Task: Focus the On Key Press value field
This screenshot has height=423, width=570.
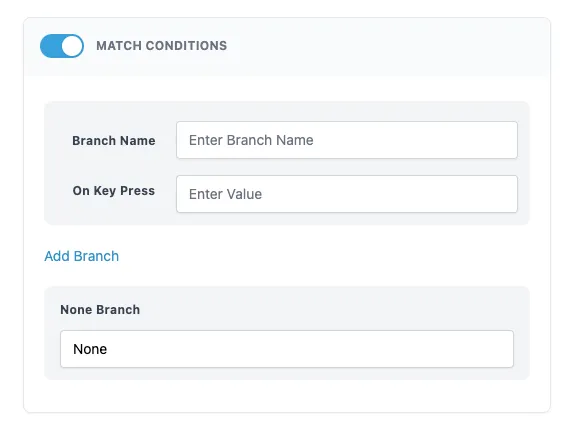Action: pyautogui.click(x=347, y=194)
